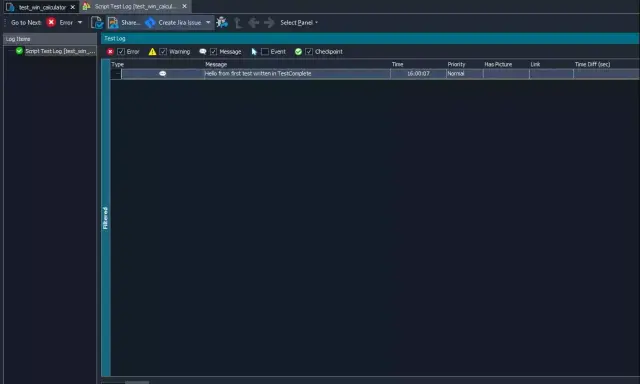Image resolution: width=640 pixels, height=384 pixels.
Task: Sort by the Time column header
Action: pyautogui.click(x=418, y=64)
